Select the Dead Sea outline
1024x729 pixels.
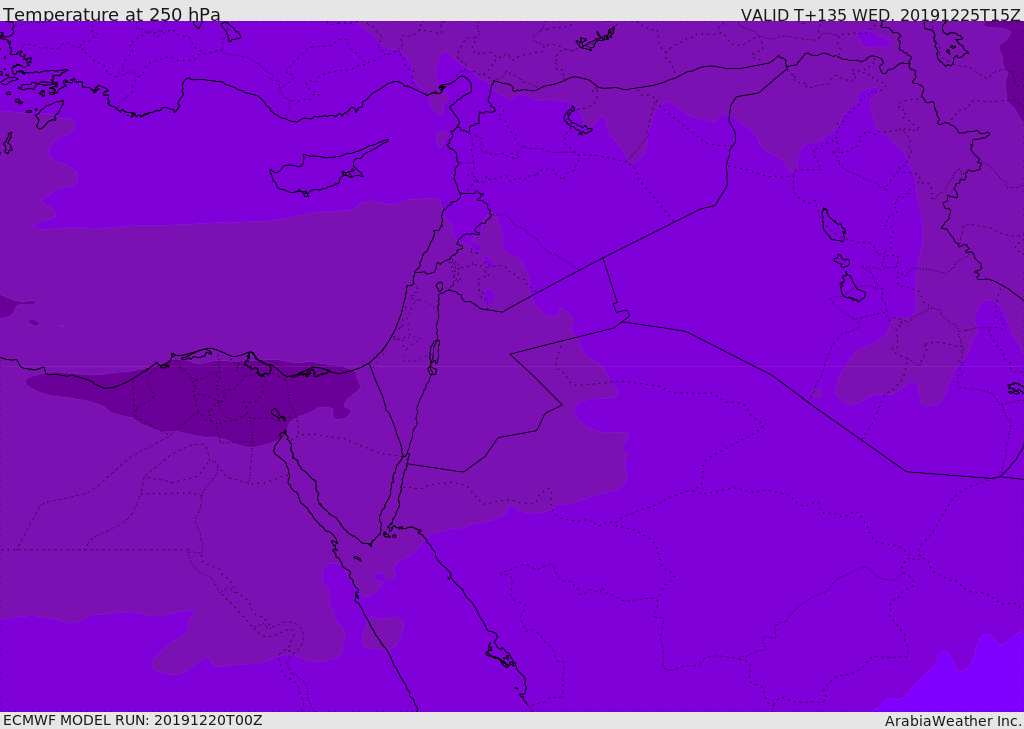point(434,355)
